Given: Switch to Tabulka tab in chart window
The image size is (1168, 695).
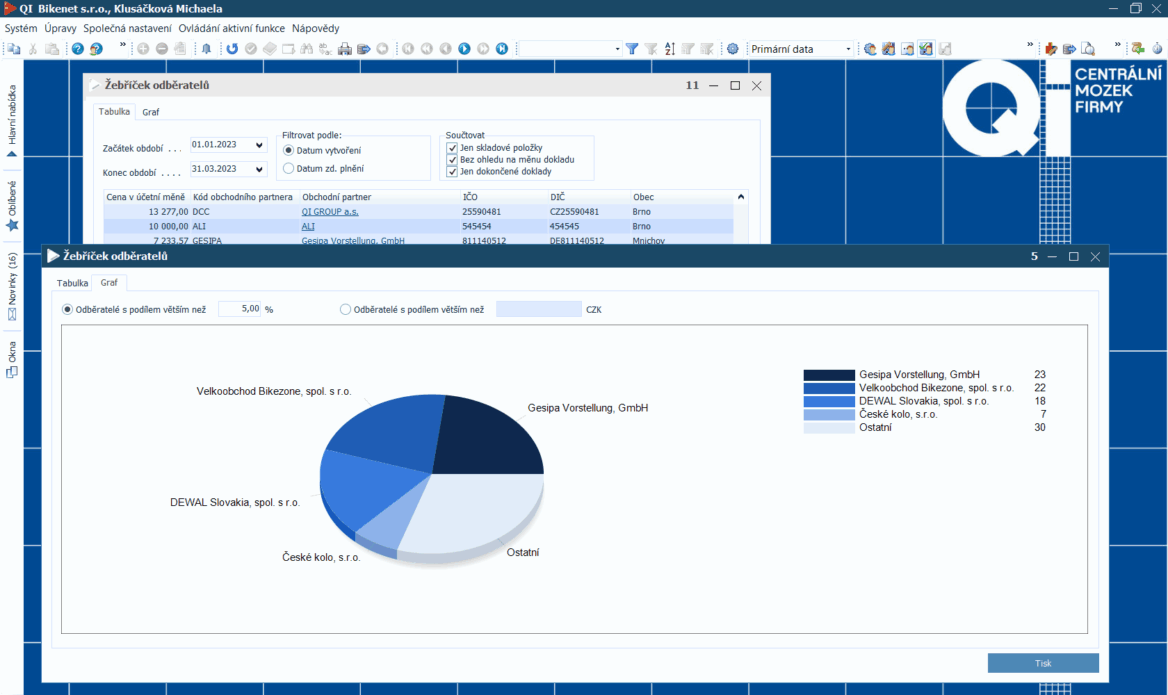Looking at the screenshot, I should (72, 283).
